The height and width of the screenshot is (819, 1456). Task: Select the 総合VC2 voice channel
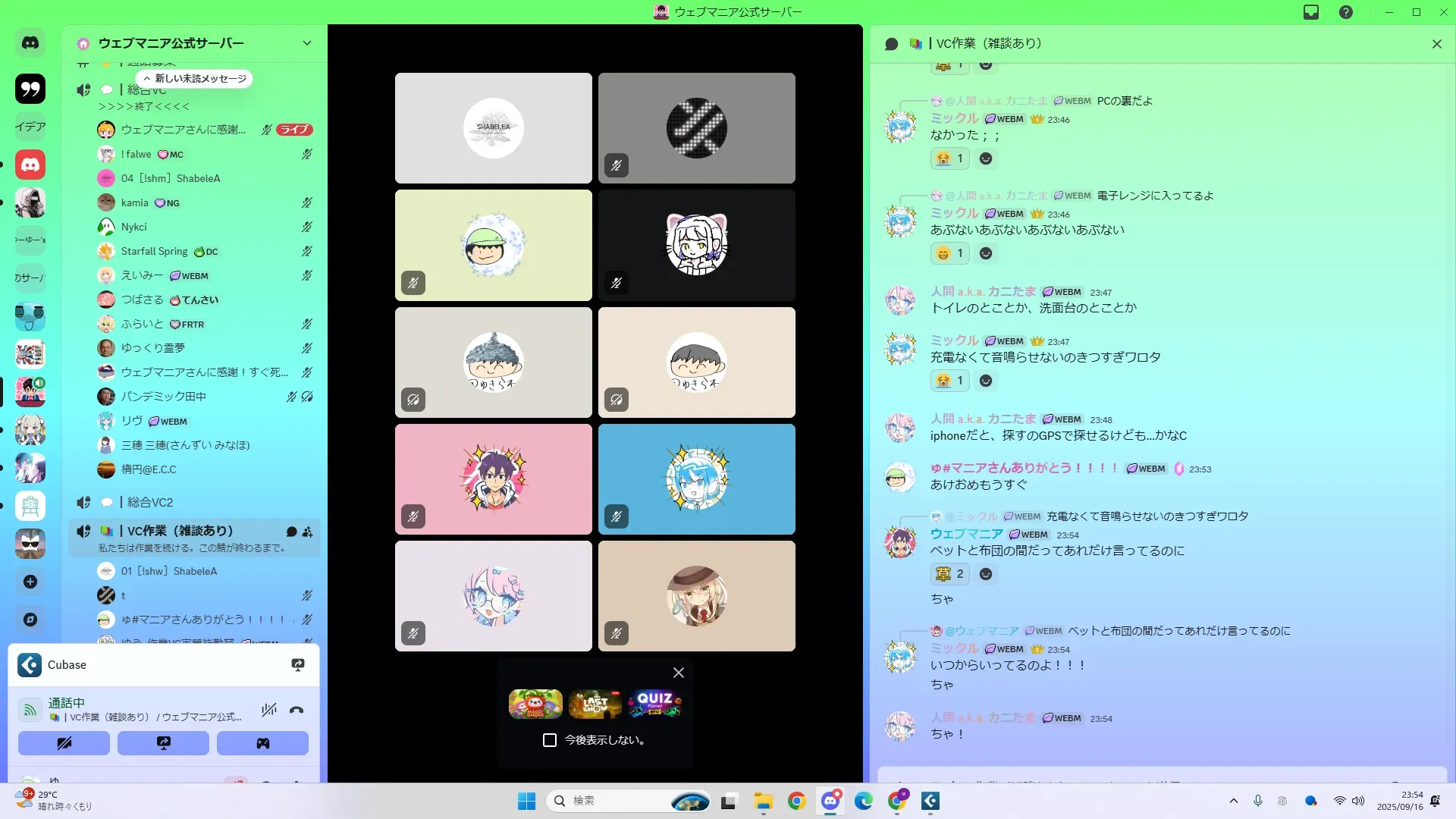tap(150, 502)
